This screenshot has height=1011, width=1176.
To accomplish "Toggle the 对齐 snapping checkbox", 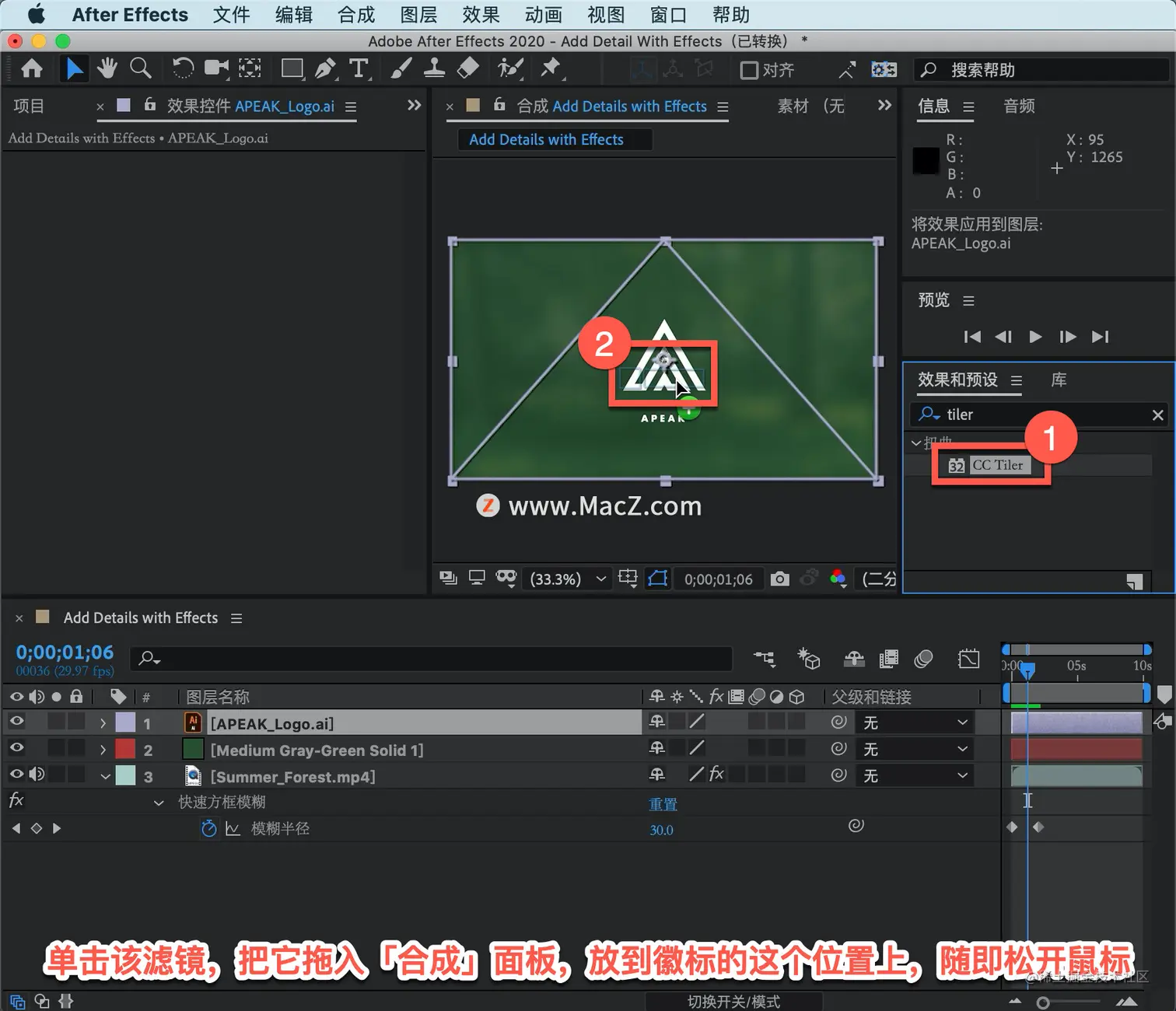I will pyautogui.click(x=749, y=70).
